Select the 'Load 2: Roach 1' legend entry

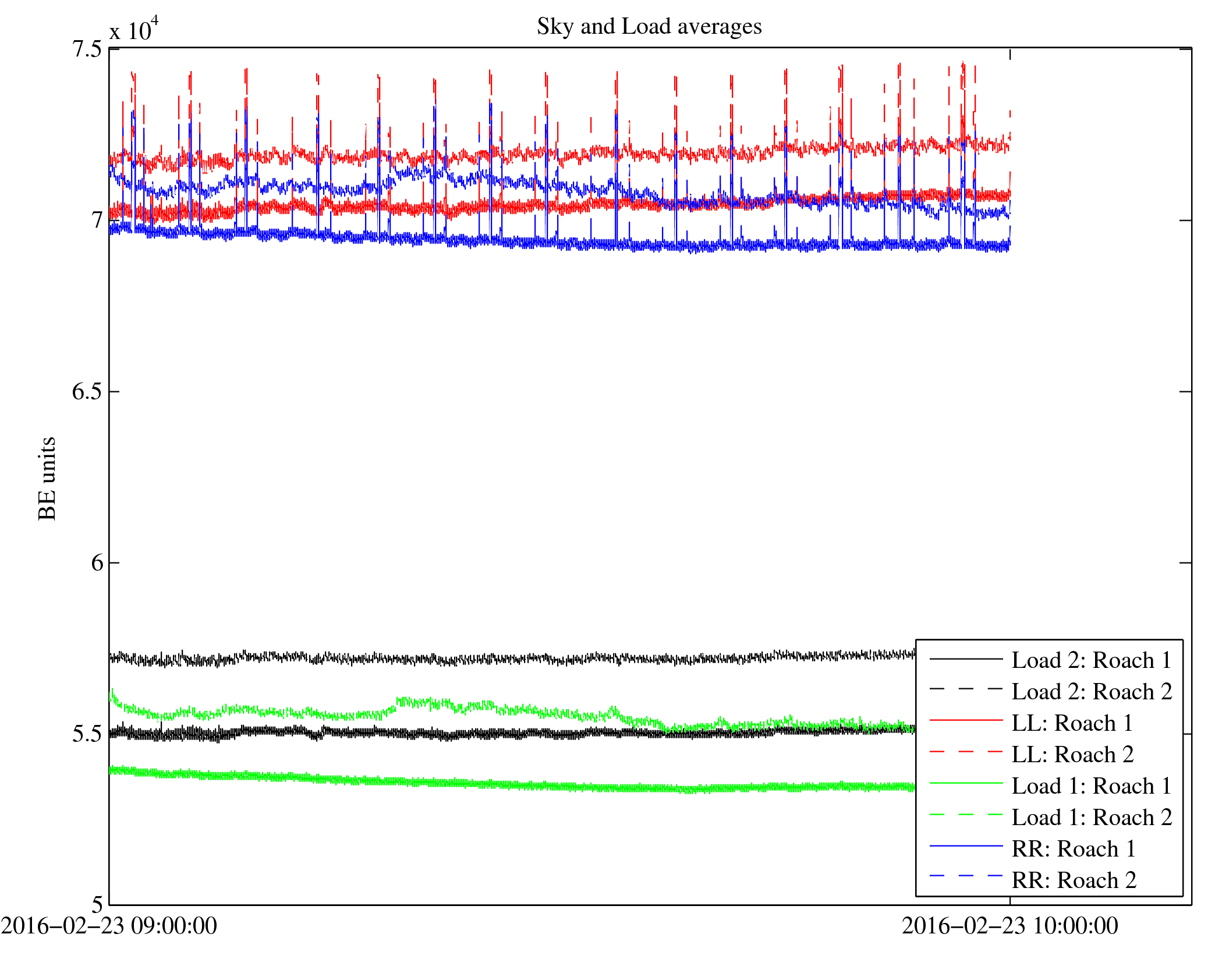tap(1091, 660)
